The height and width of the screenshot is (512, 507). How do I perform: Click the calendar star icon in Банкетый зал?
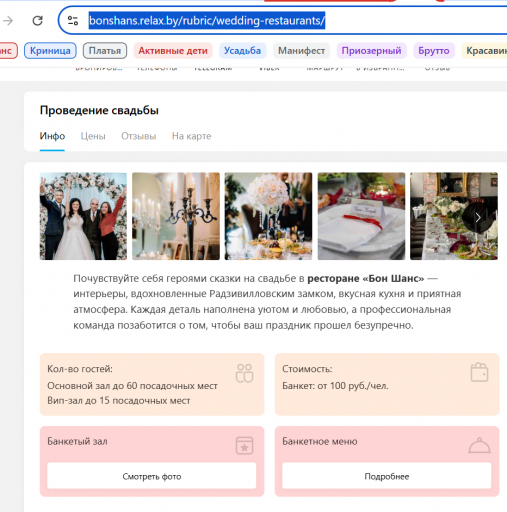click(245, 445)
